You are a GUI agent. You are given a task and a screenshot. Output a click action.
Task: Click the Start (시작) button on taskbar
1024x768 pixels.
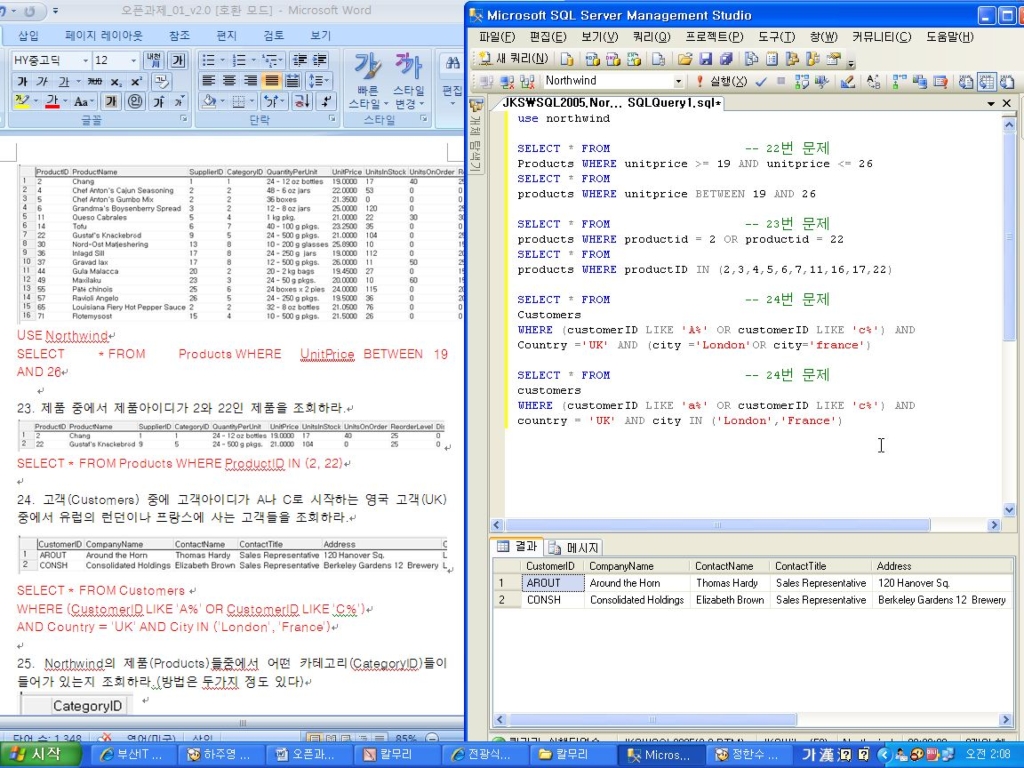(39, 754)
